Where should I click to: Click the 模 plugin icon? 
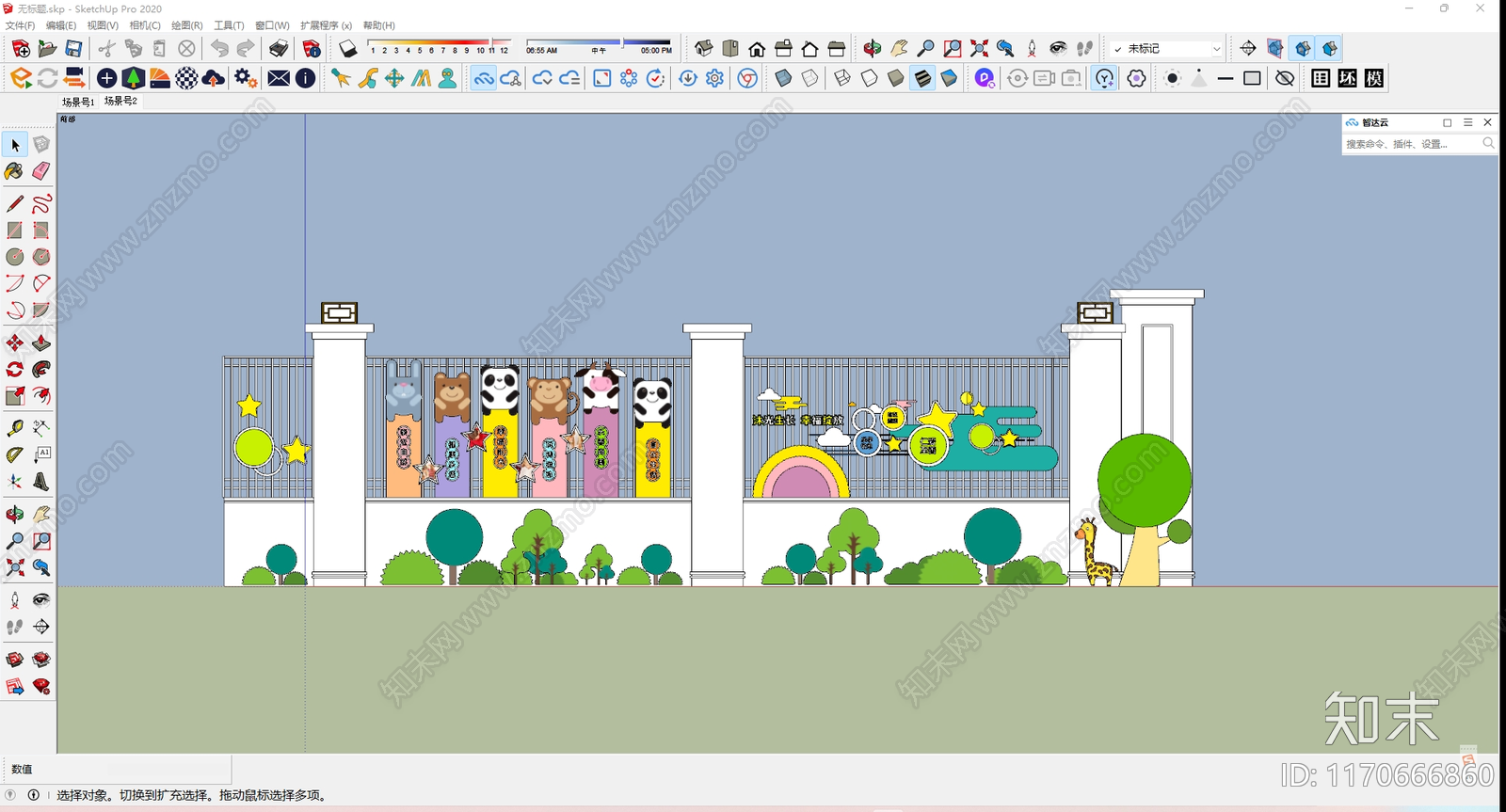click(1374, 78)
